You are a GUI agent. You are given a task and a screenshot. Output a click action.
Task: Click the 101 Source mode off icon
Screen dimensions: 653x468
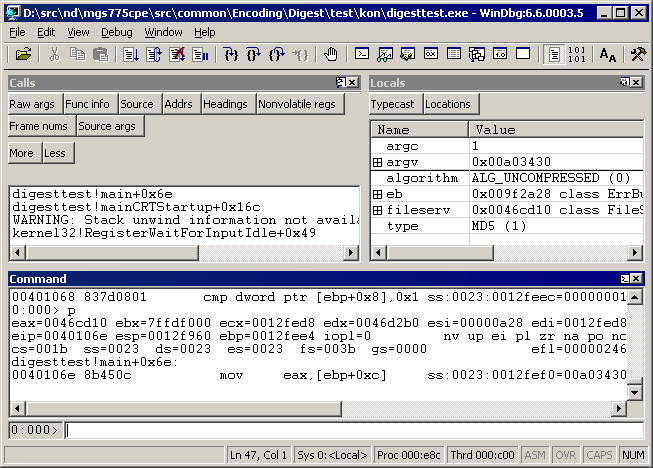point(577,55)
